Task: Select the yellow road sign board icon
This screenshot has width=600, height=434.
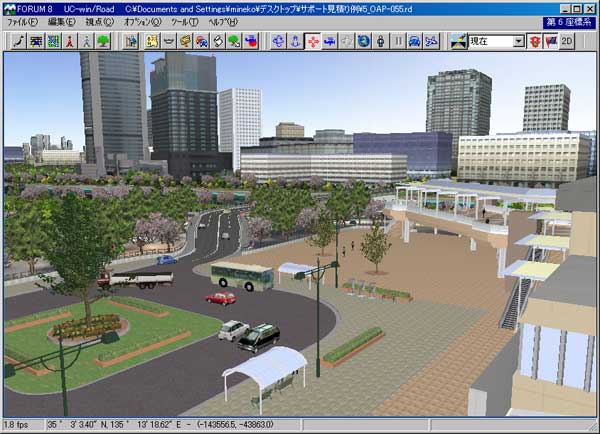Action: click(x=186, y=41)
